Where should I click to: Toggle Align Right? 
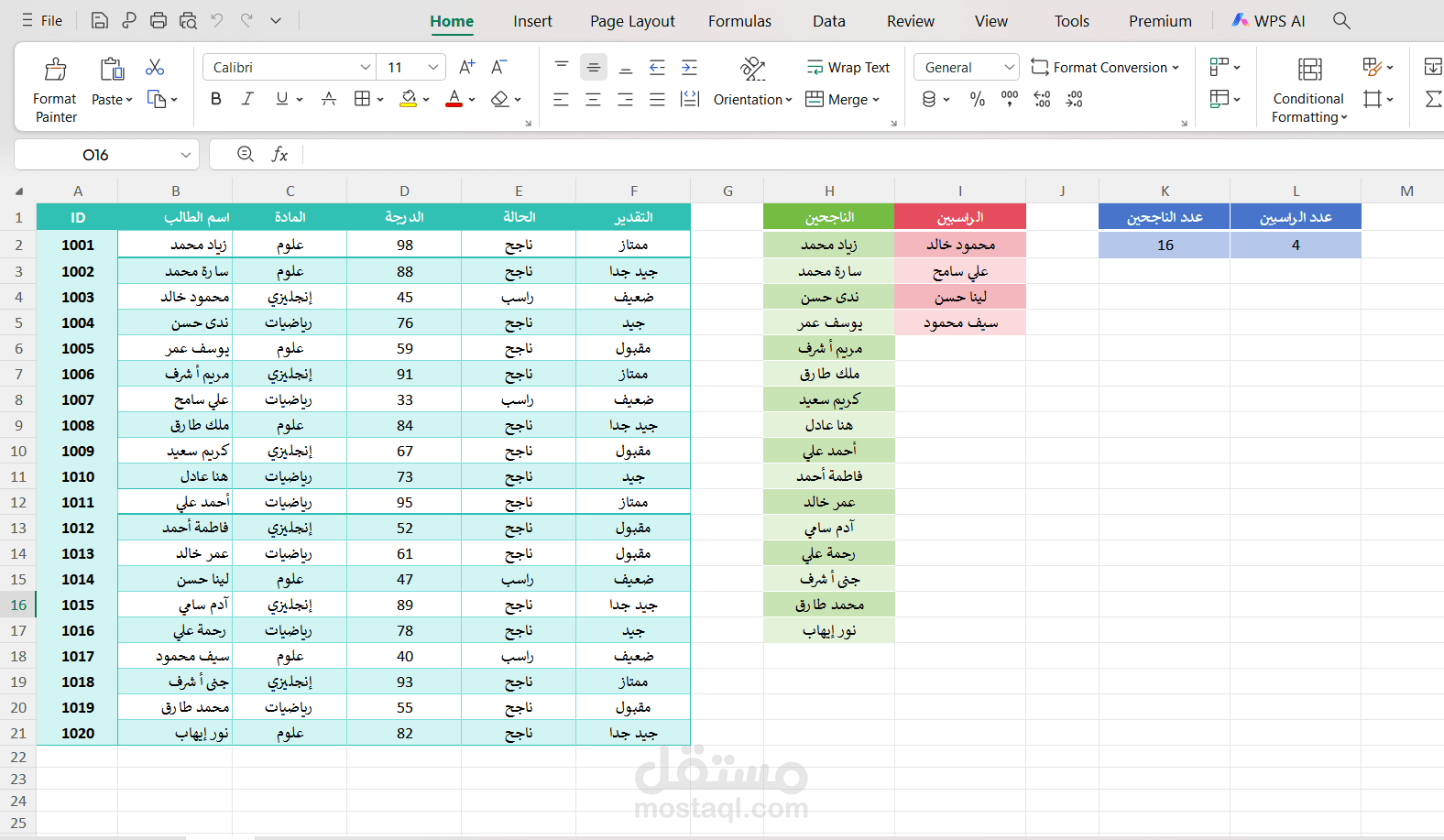coord(625,99)
